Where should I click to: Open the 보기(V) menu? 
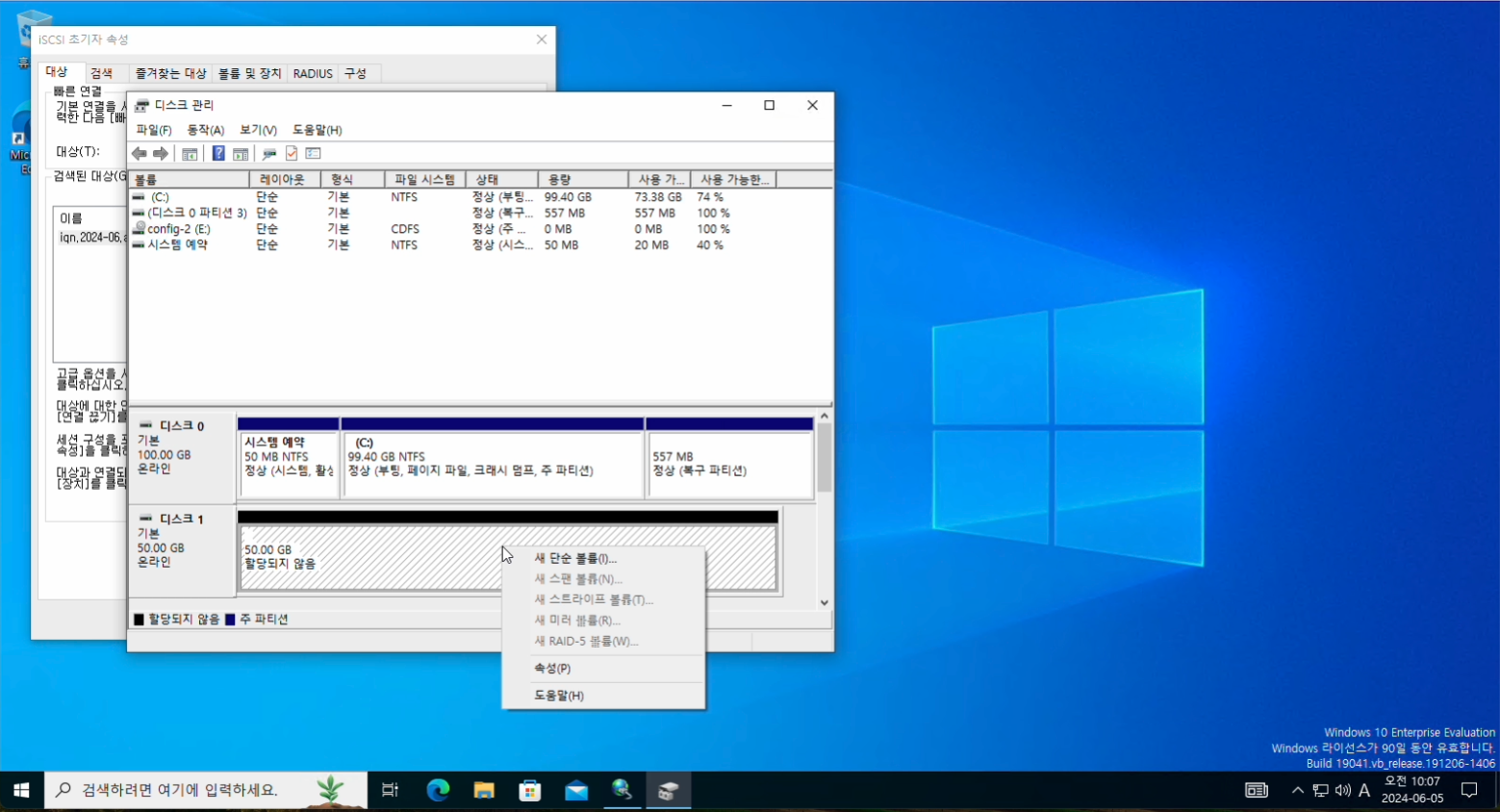click(x=258, y=130)
